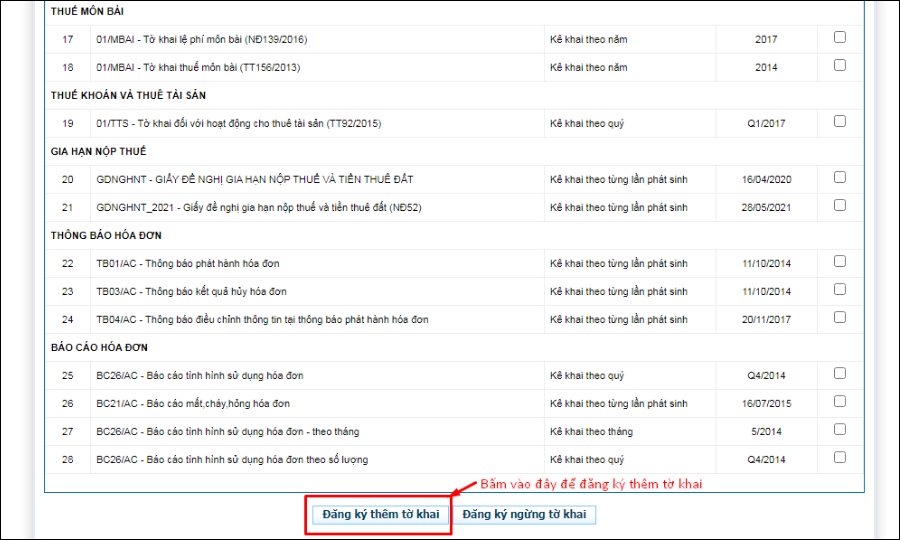The height and width of the screenshot is (540, 900).
Task: Select the 16/04/2020 date cell
Action: click(766, 180)
